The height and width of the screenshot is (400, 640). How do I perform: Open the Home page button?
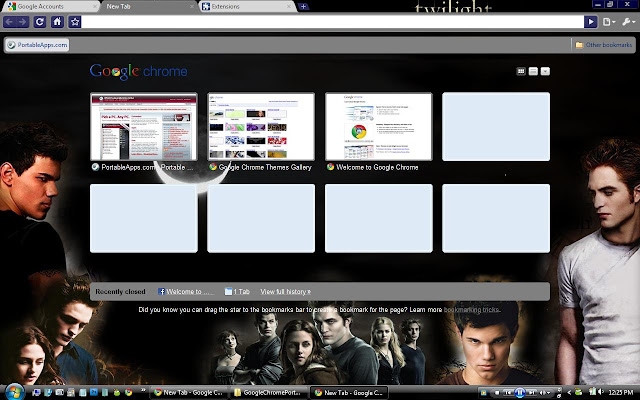[x=57, y=22]
